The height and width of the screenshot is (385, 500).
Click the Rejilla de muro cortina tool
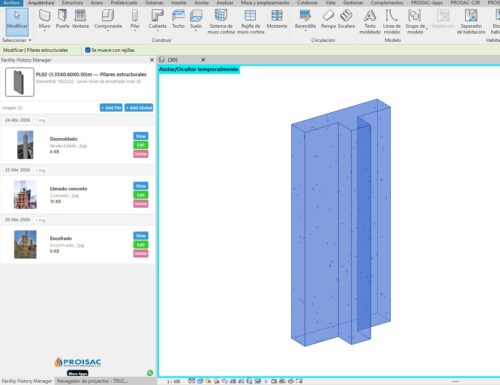click(250, 22)
